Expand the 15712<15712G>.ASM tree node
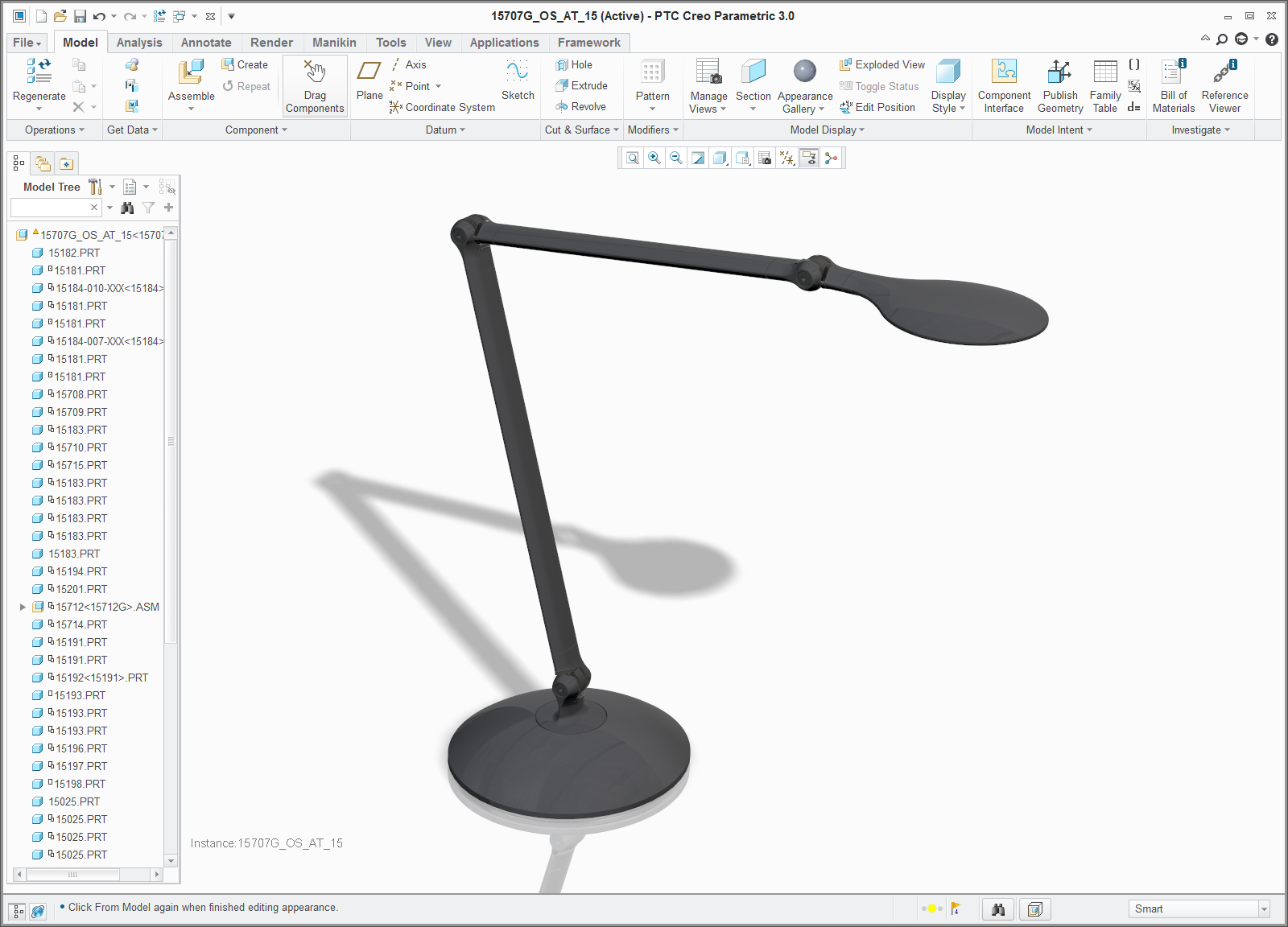 coord(23,607)
